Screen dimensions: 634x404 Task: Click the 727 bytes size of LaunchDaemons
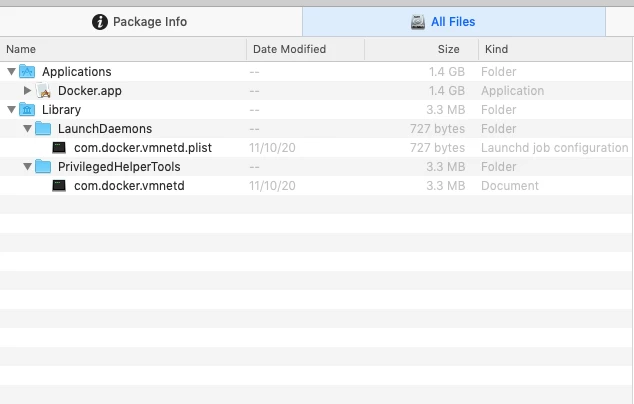pos(437,129)
